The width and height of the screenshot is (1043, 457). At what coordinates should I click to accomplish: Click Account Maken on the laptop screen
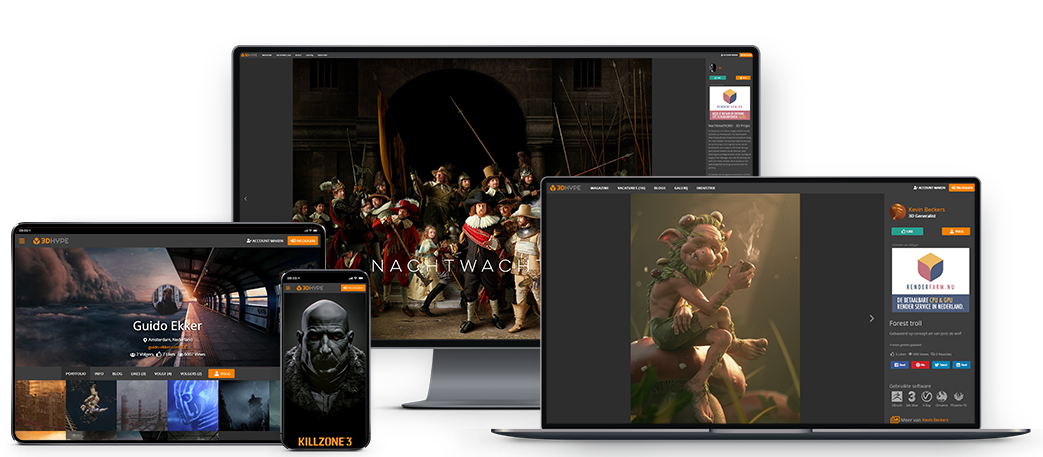tap(930, 188)
